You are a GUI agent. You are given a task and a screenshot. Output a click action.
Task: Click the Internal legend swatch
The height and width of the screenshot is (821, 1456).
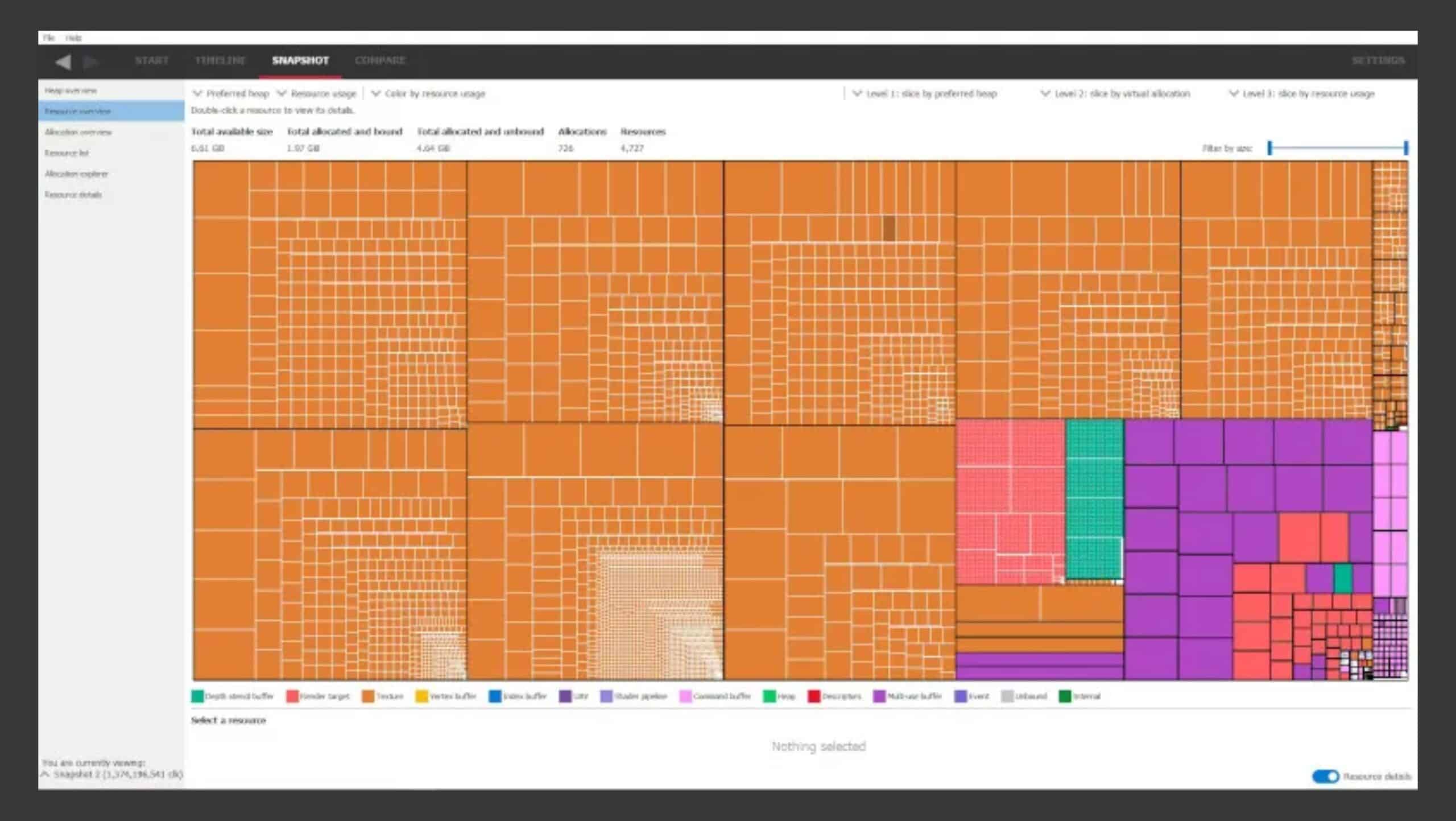[x=1065, y=696]
